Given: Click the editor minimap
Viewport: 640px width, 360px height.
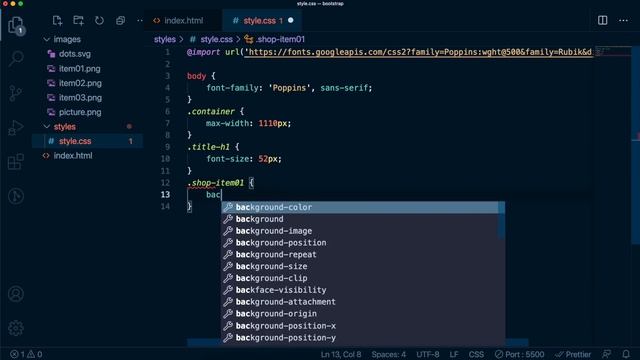Looking at the screenshot, I should pyautogui.click(x=614, y=52).
